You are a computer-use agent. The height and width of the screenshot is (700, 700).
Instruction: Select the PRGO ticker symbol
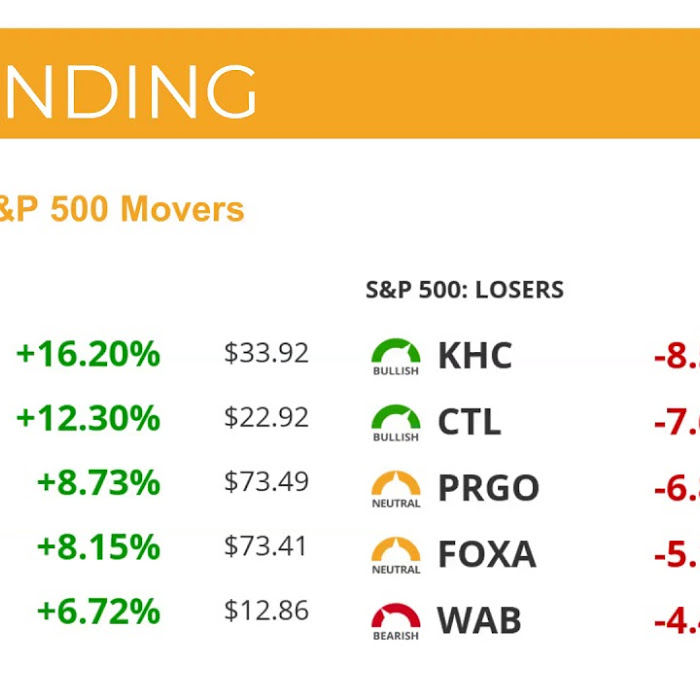coord(488,487)
